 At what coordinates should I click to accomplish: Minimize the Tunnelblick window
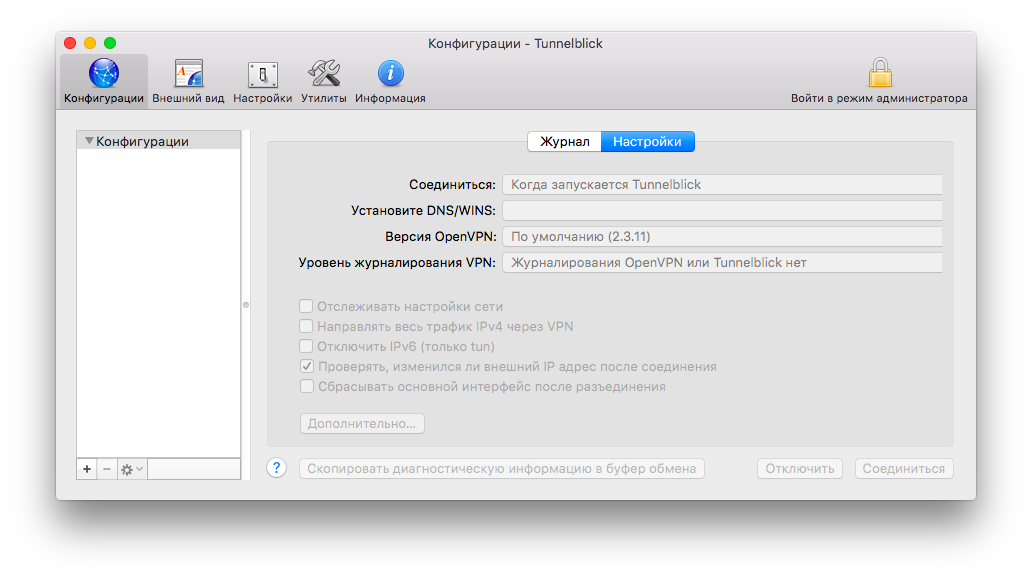click(90, 43)
